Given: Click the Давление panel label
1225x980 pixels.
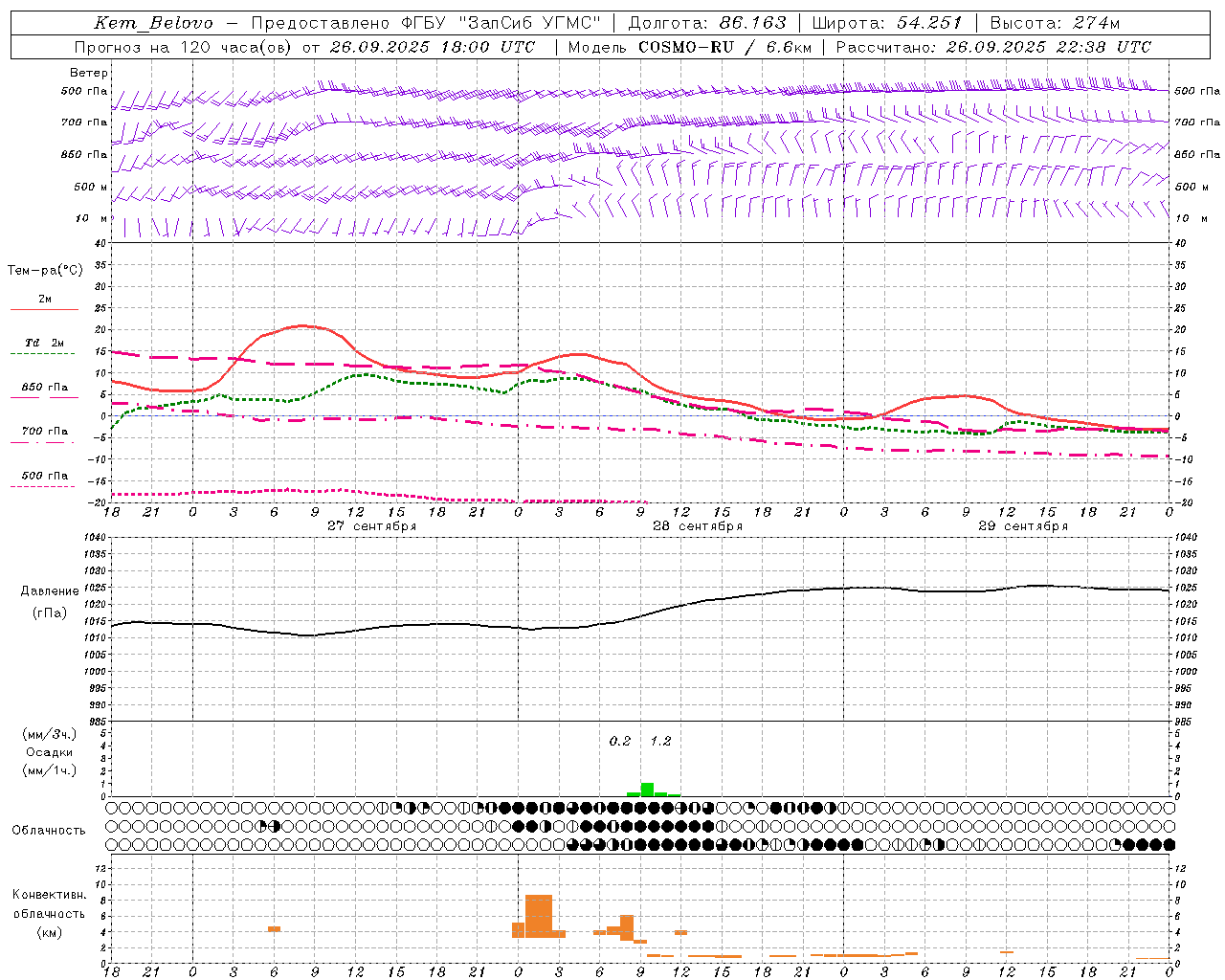Looking at the screenshot, I should pyautogui.click(x=50, y=591).
